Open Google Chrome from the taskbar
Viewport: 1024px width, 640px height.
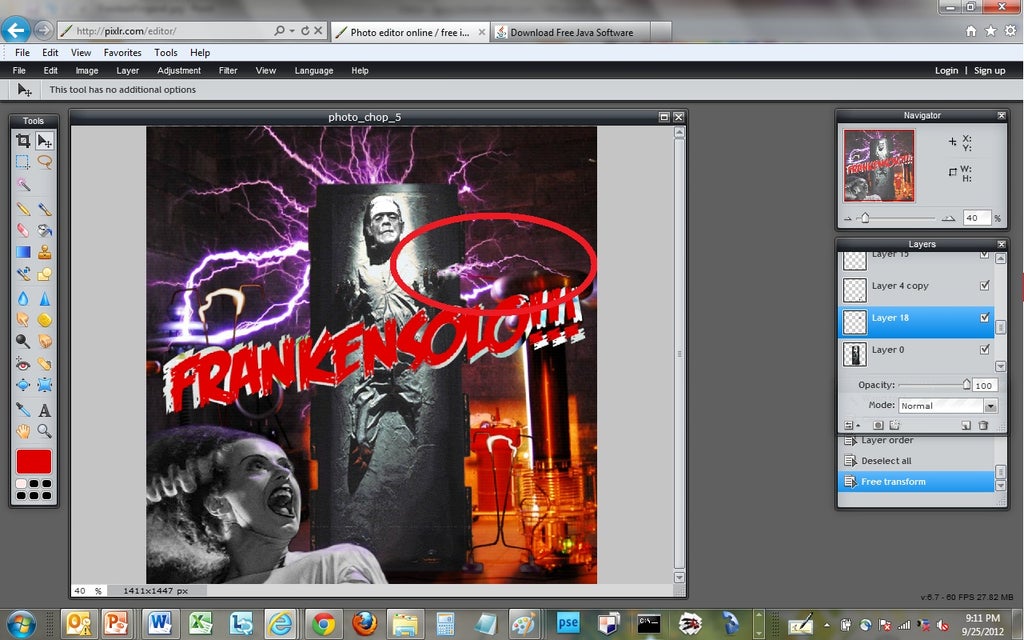[x=323, y=624]
